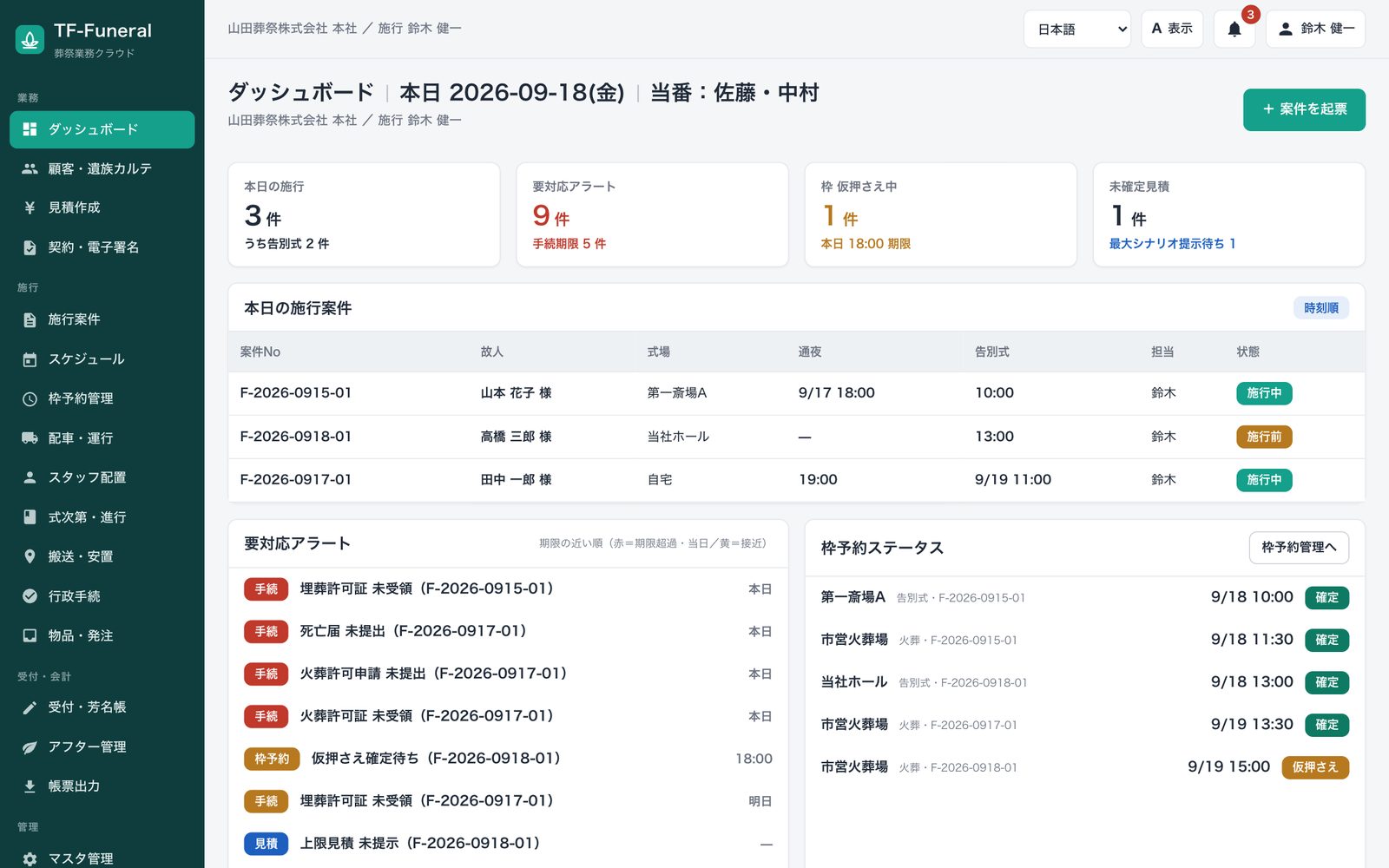
Task: Open 当社ホール reservation row 9/18 13:00
Action: click(x=1084, y=682)
